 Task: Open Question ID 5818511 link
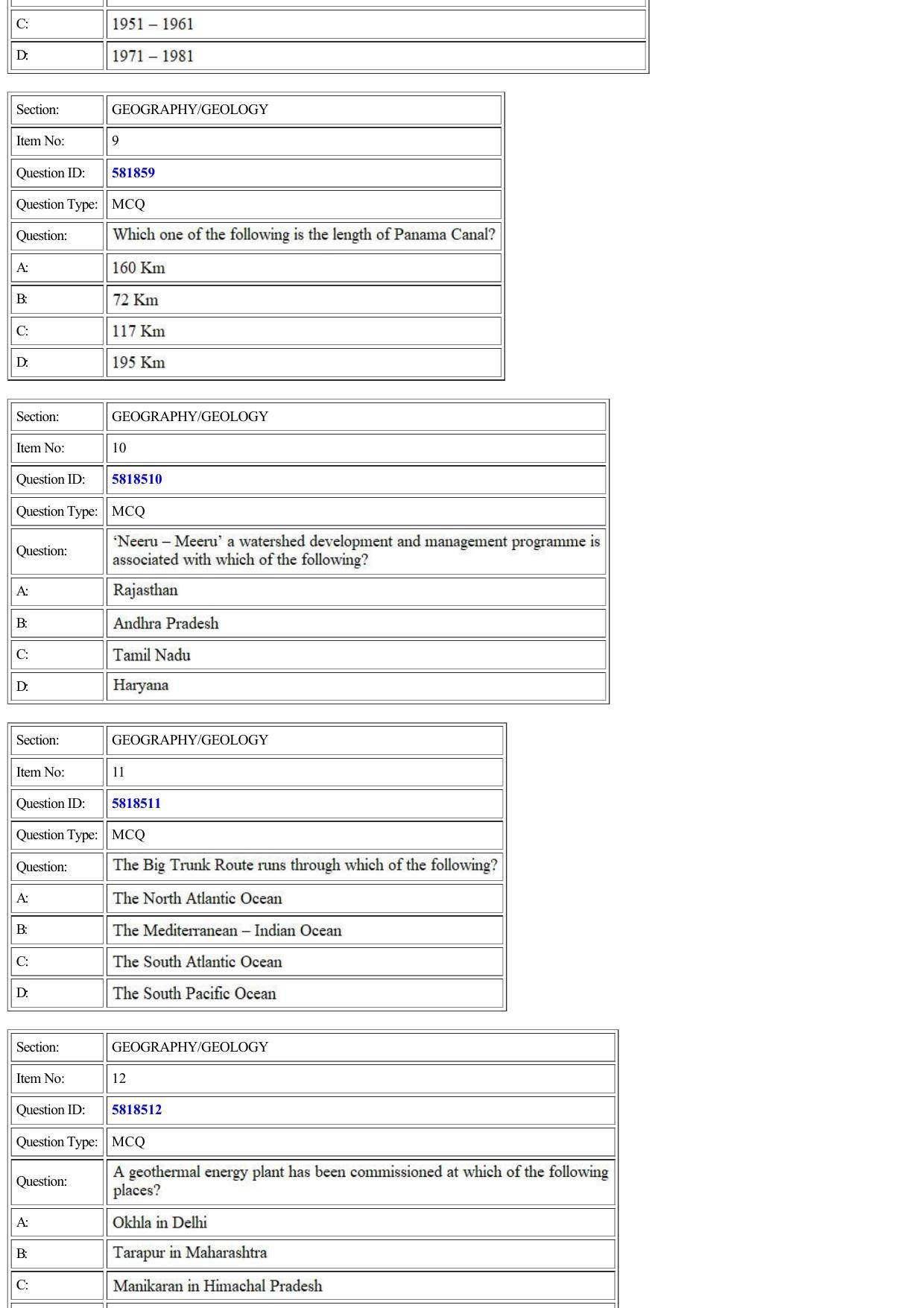[x=136, y=803]
